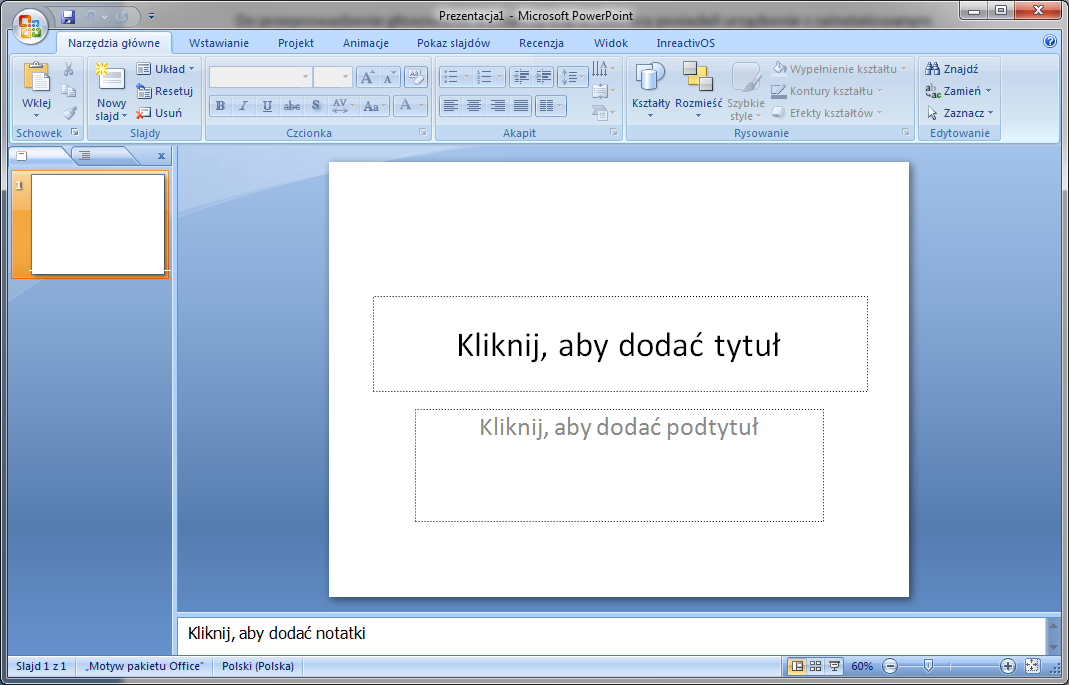This screenshot has height=685, width=1069.
Task: Switch to Slide Sorter view
Action: click(815, 666)
